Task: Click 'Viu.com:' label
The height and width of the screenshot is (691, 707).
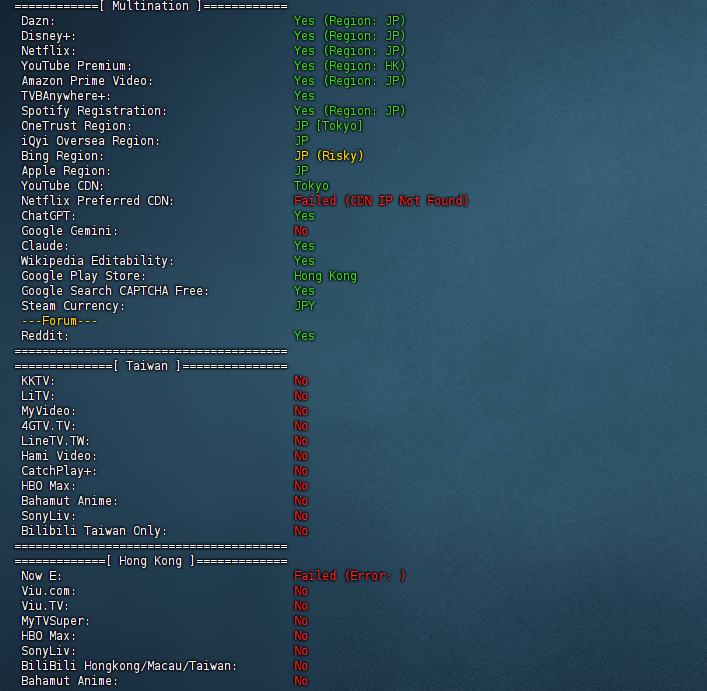Action: 48,591
